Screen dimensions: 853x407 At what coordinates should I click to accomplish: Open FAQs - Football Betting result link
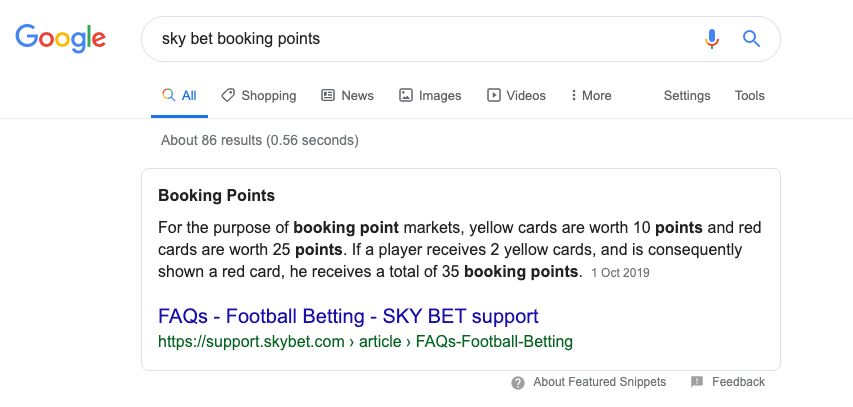348,316
